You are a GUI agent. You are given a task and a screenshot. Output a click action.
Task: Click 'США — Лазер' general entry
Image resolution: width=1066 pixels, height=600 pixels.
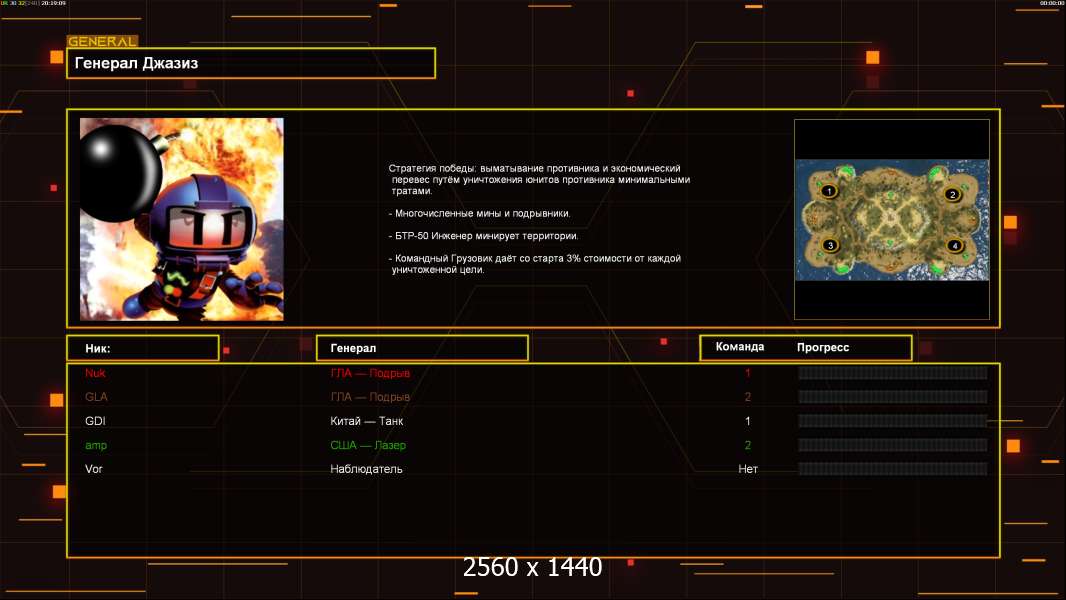click(368, 445)
